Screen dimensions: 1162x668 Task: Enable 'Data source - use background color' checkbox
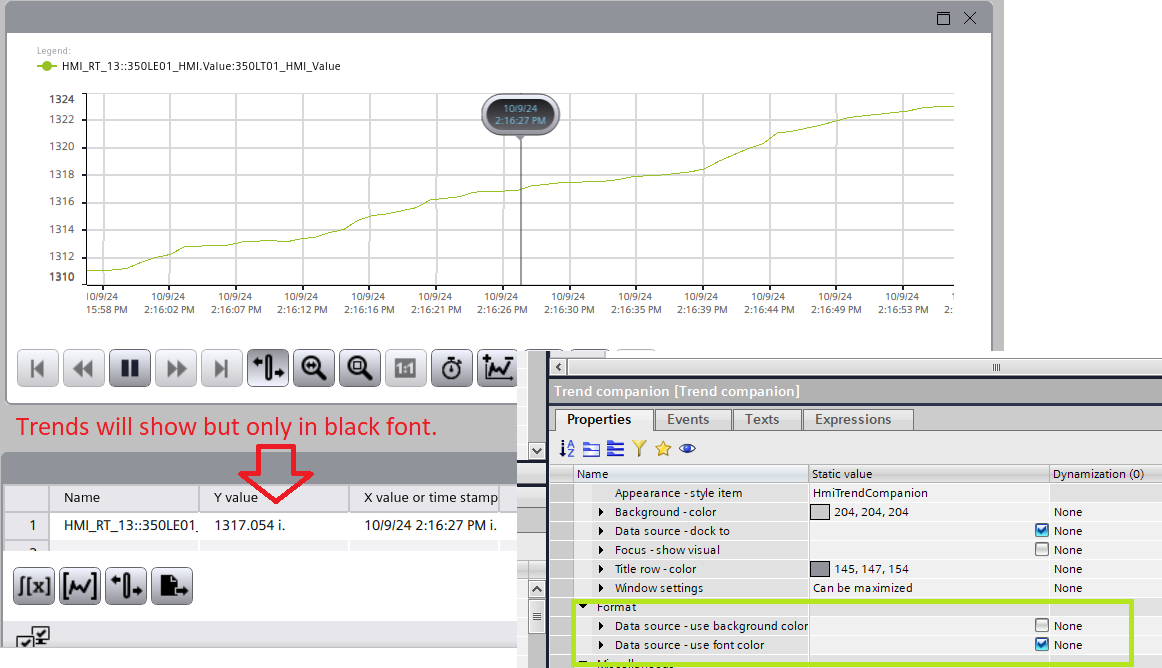(1042, 626)
